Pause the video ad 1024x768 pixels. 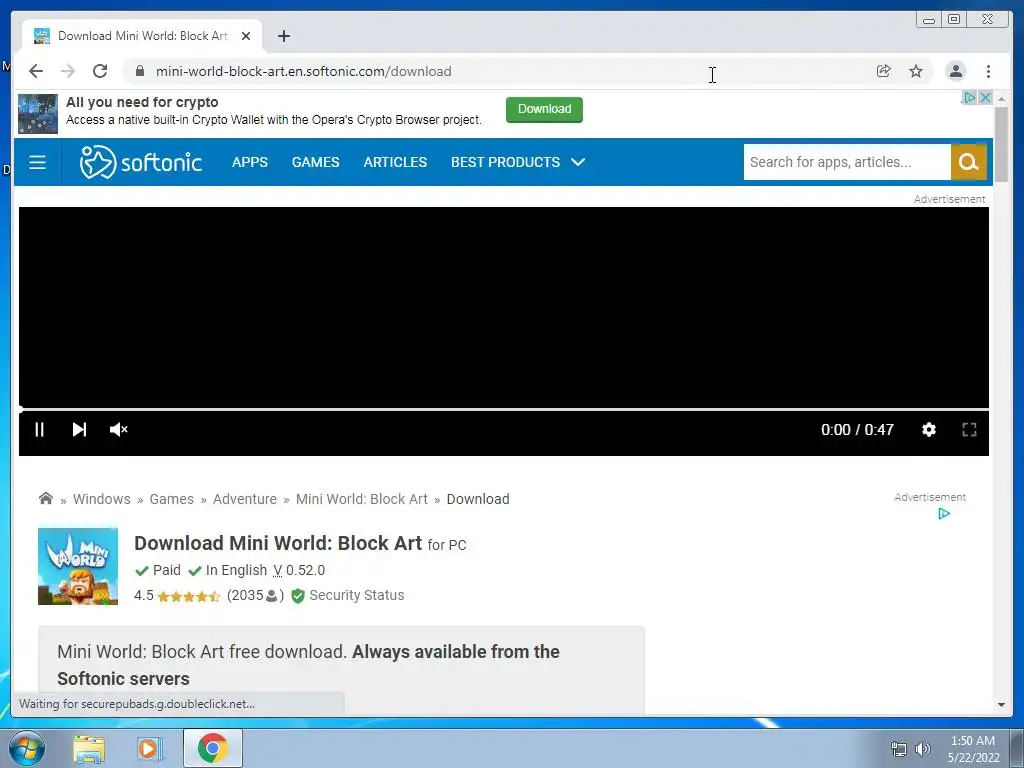tap(39, 430)
